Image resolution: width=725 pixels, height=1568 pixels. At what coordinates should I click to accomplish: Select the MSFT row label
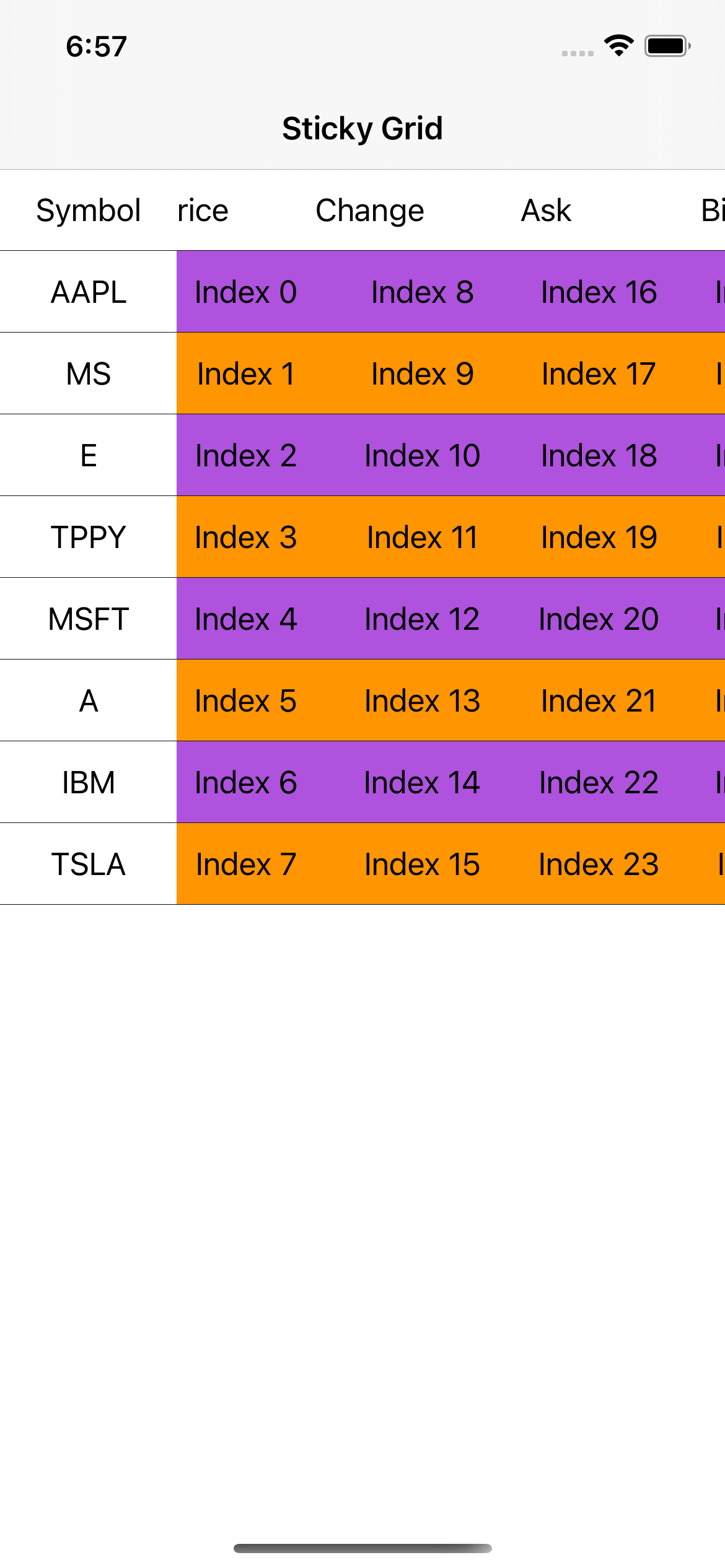[x=89, y=619]
